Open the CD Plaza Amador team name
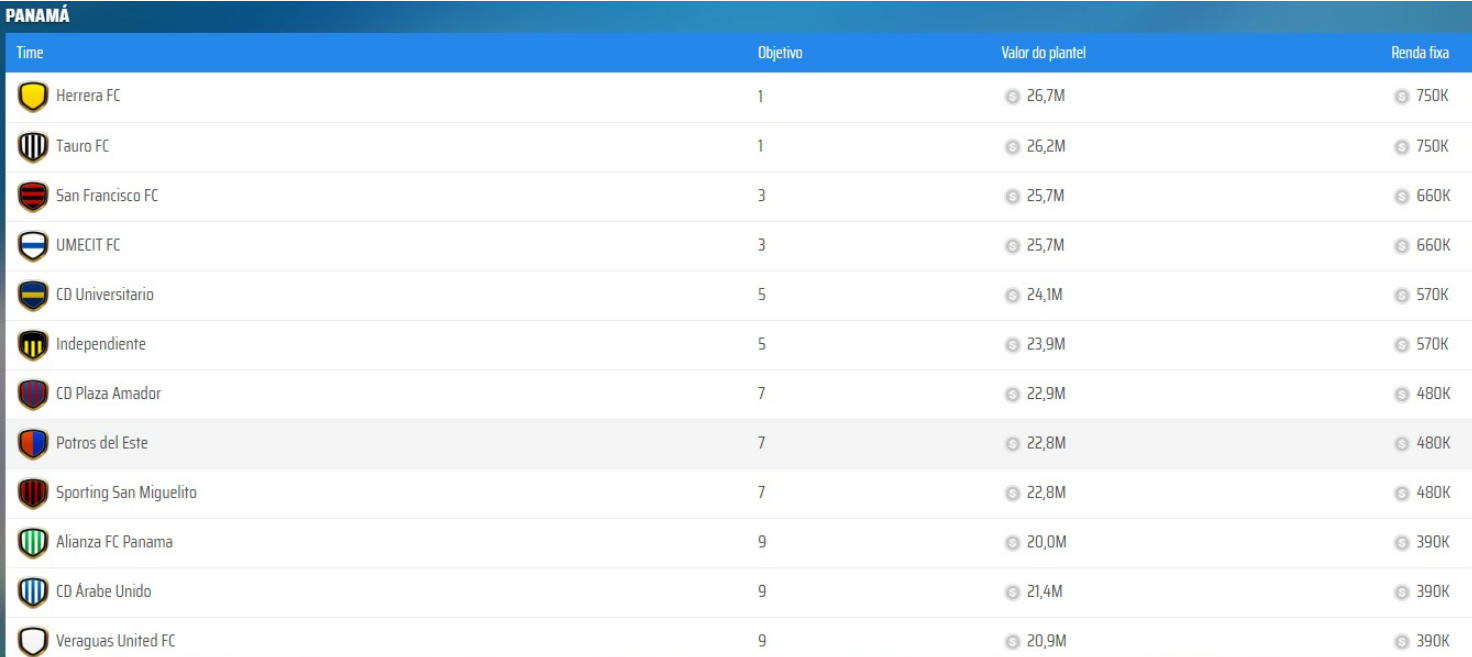 pos(108,393)
